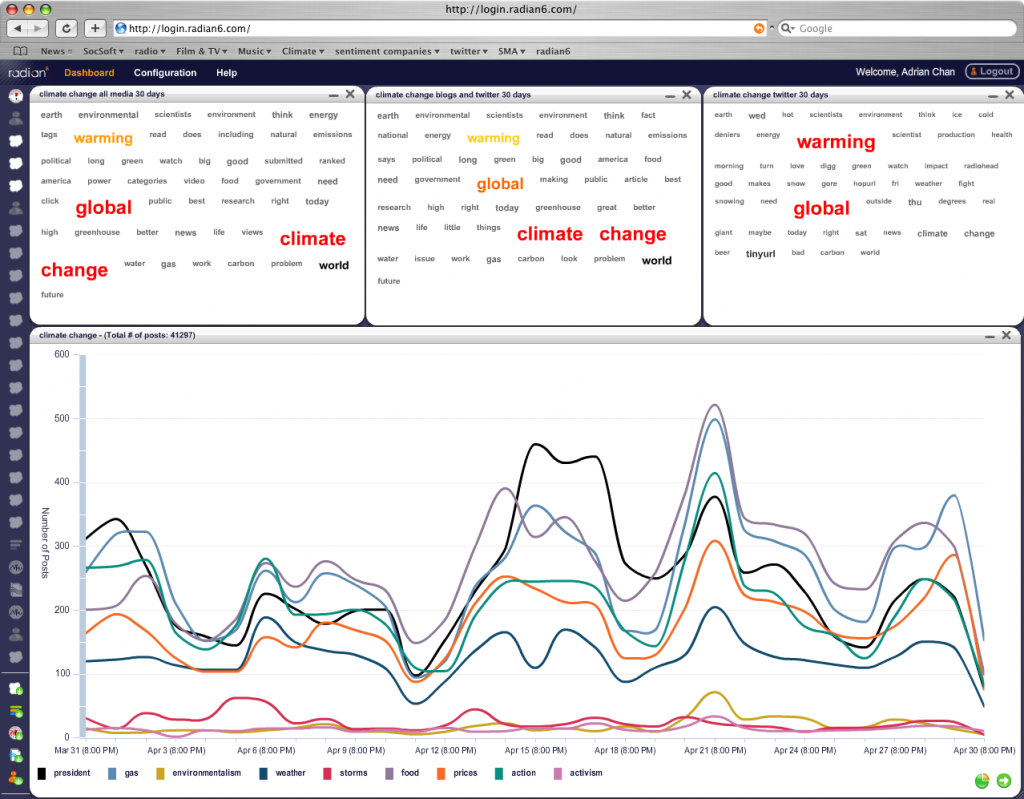Switch to the Configuration tab
The height and width of the screenshot is (799, 1024).
coord(165,72)
